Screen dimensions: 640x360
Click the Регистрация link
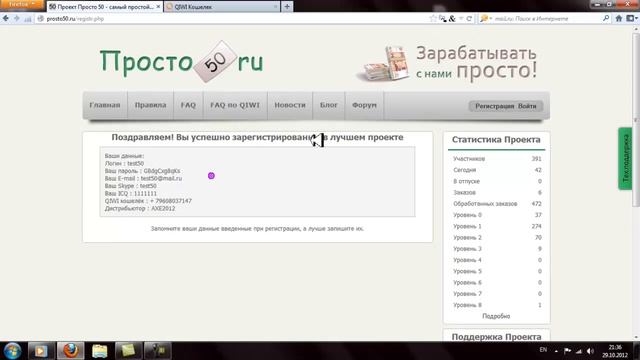[x=494, y=106]
